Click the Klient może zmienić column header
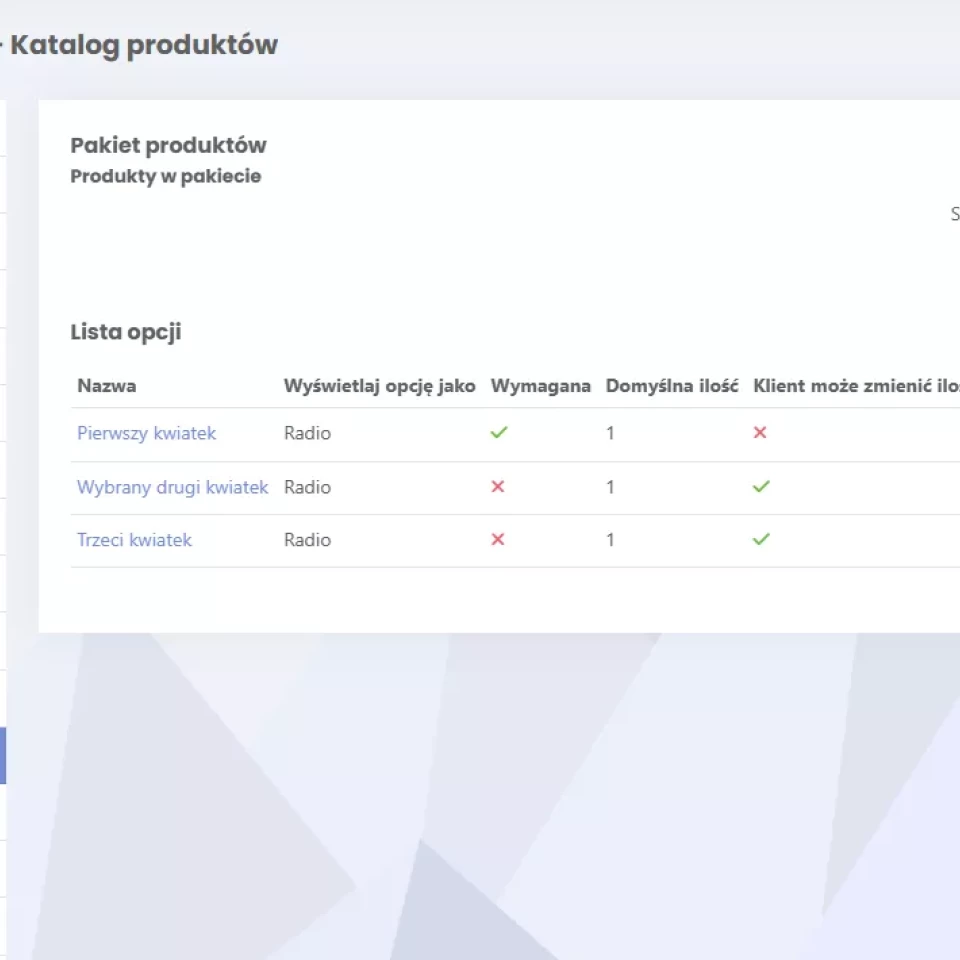960x960 pixels. [855, 386]
